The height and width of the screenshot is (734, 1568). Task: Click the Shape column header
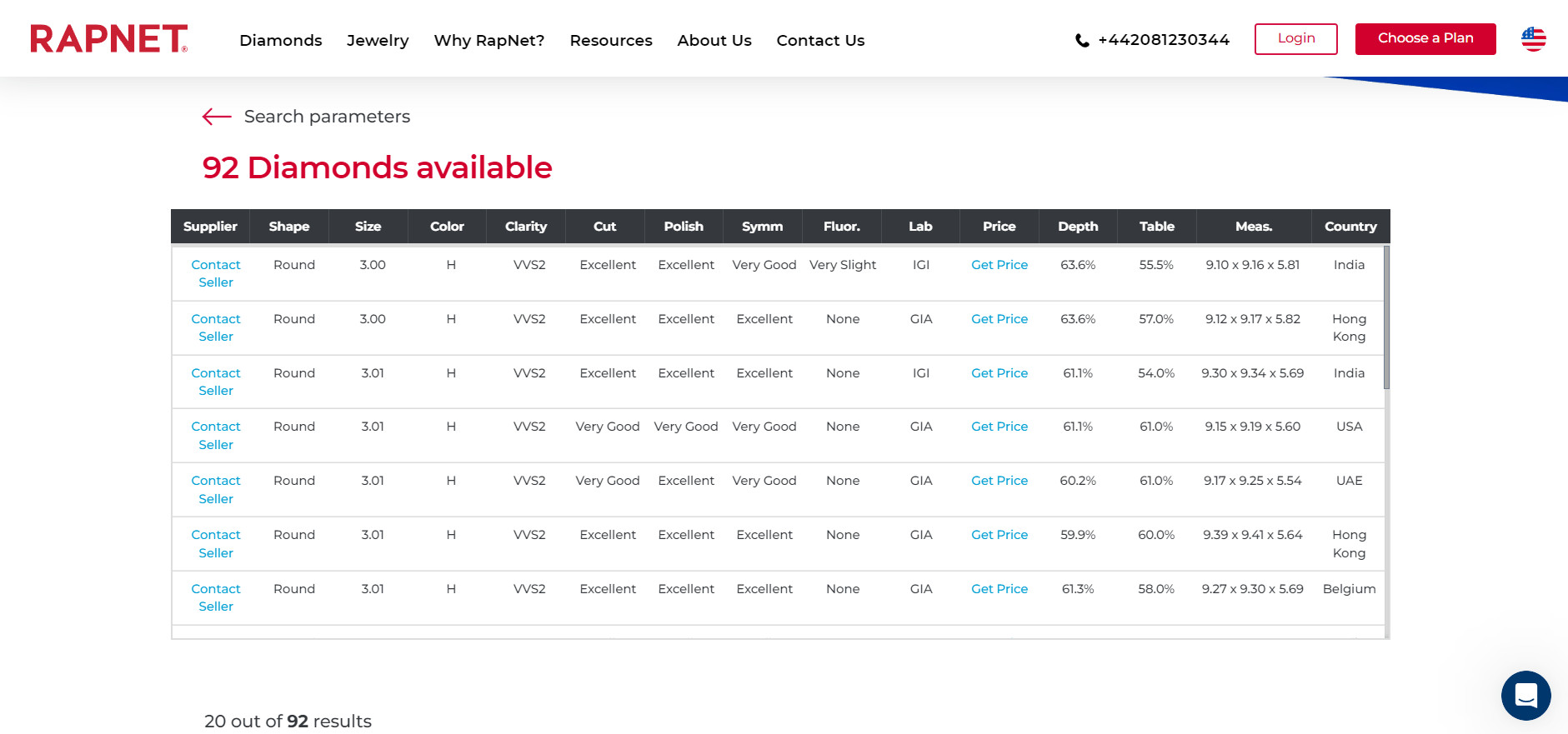click(x=289, y=227)
